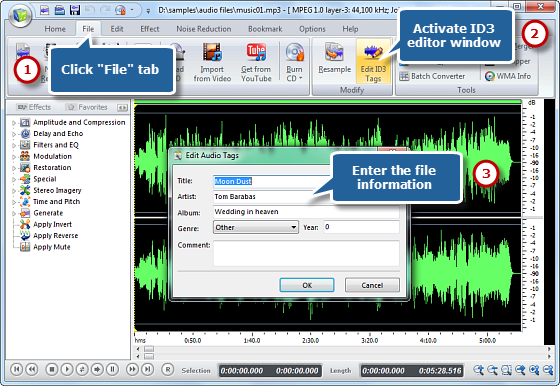Click the rewind playback button
560x386 pixels.
pos(32,369)
